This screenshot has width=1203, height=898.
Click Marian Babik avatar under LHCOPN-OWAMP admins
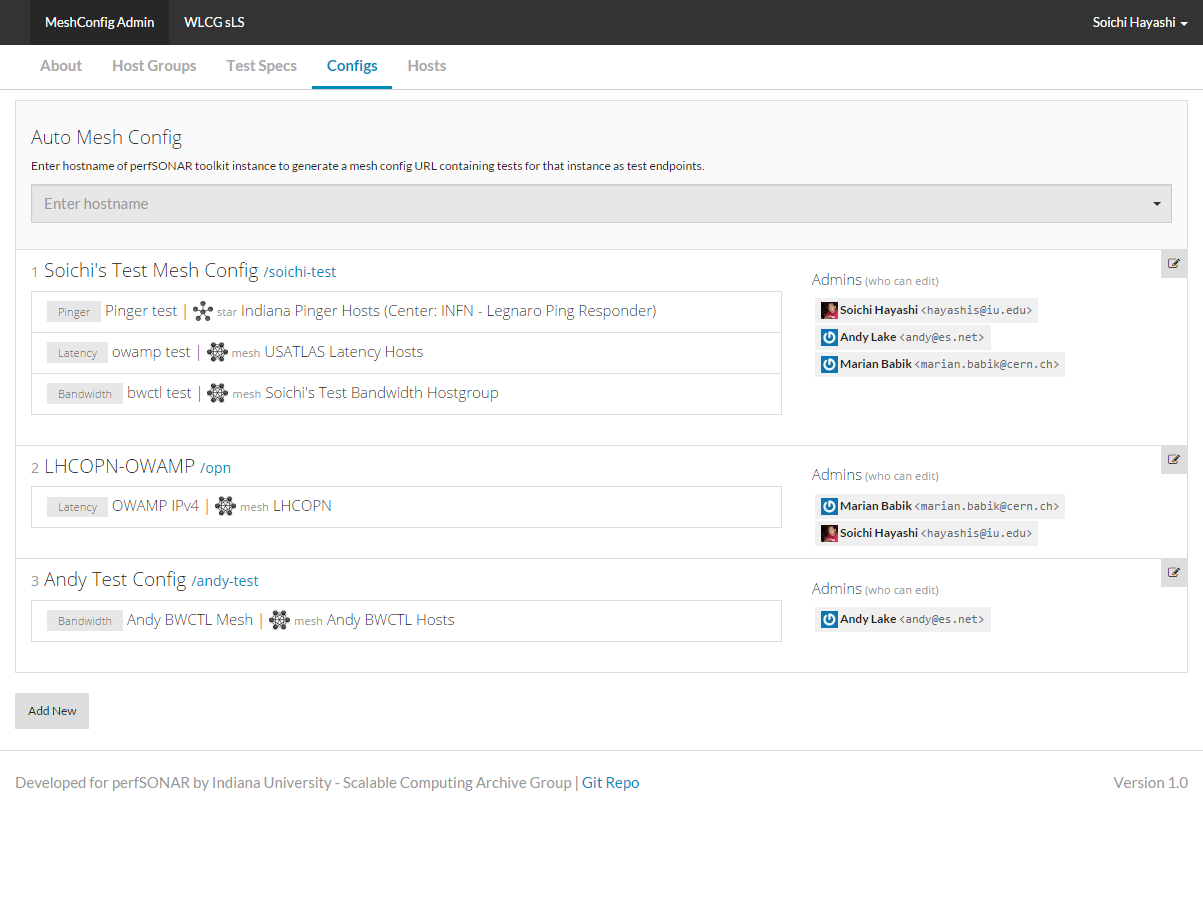[x=829, y=506]
